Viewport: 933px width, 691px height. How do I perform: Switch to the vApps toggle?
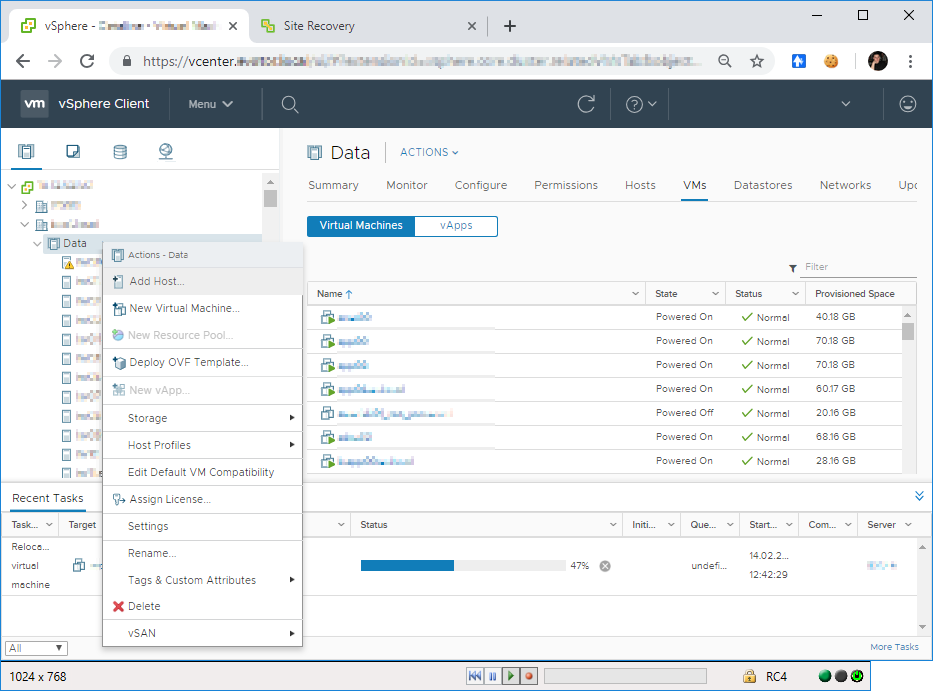click(x=456, y=226)
